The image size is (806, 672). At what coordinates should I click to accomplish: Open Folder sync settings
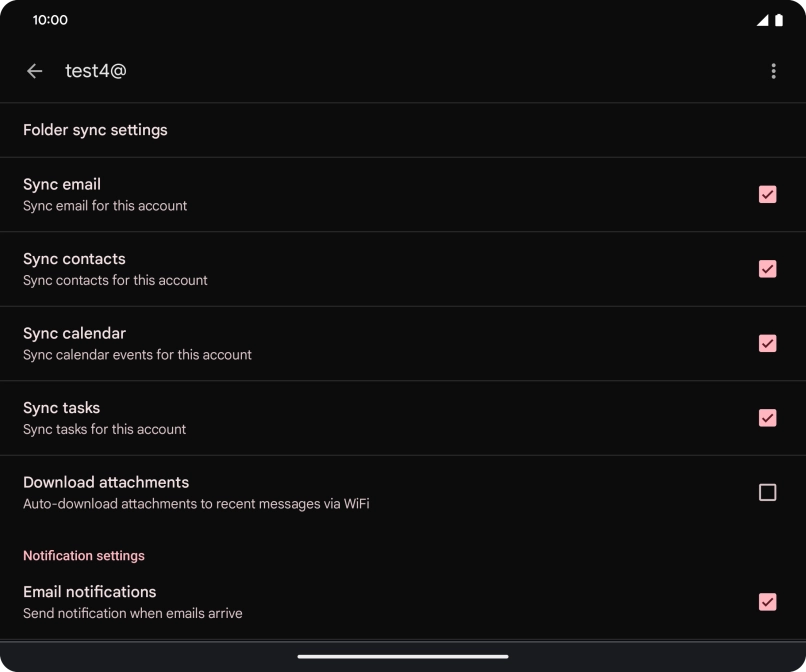pyautogui.click(x=95, y=130)
